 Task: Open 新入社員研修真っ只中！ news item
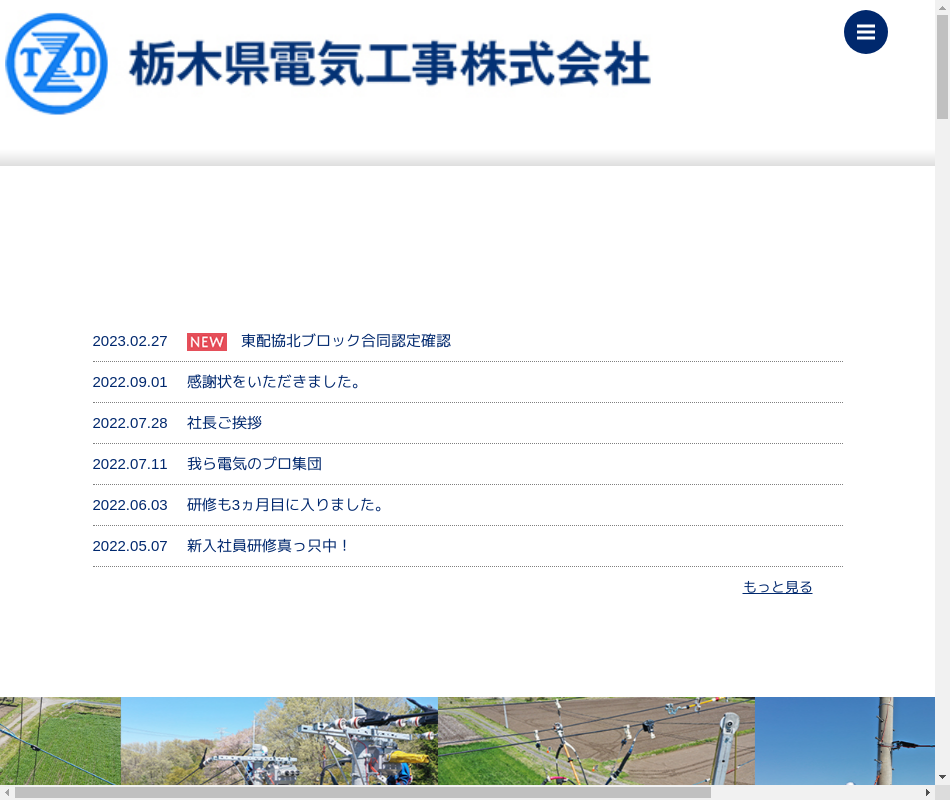(x=268, y=546)
